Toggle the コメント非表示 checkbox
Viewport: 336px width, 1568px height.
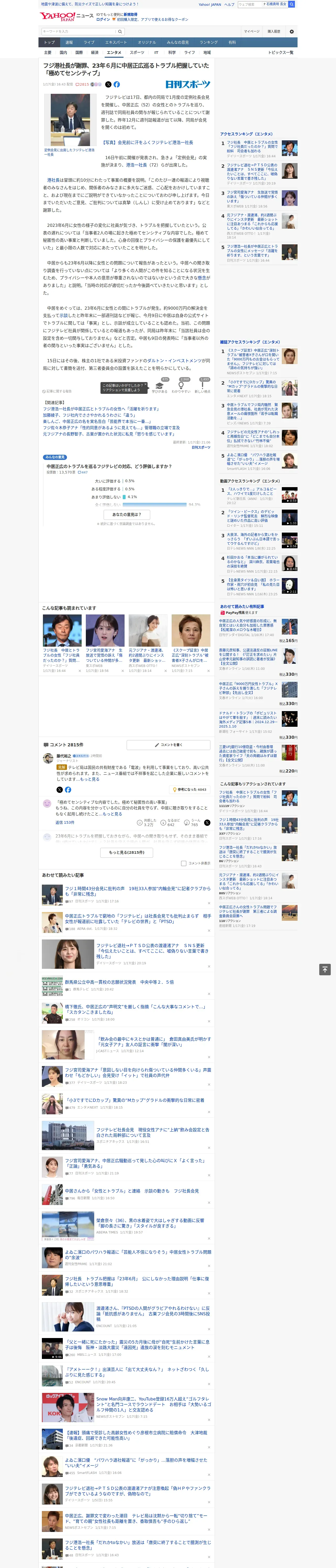click(x=183, y=863)
